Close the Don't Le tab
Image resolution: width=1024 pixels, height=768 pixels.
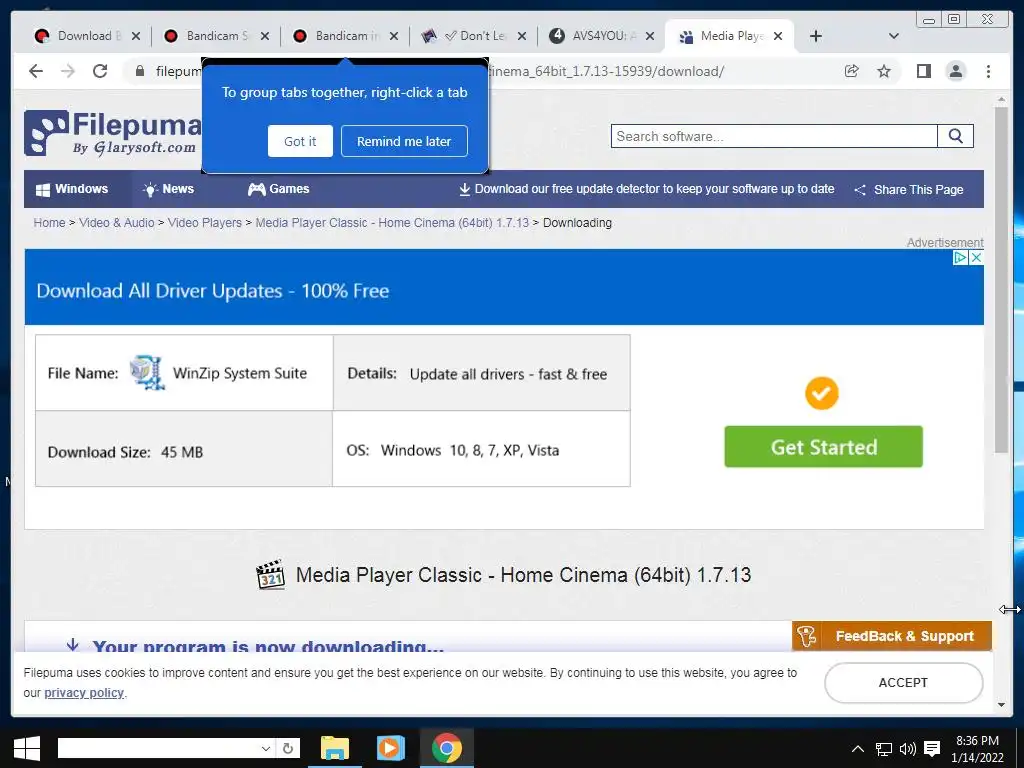[x=522, y=36]
